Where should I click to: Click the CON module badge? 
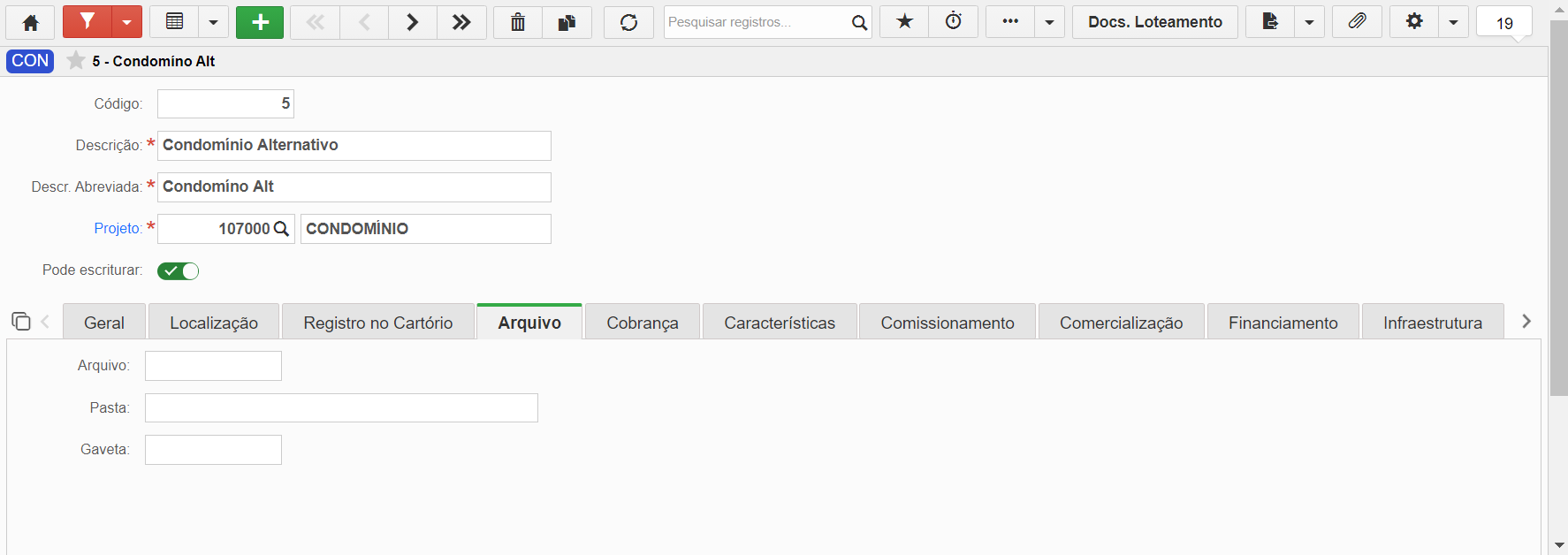pyautogui.click(x=30, y=61)
